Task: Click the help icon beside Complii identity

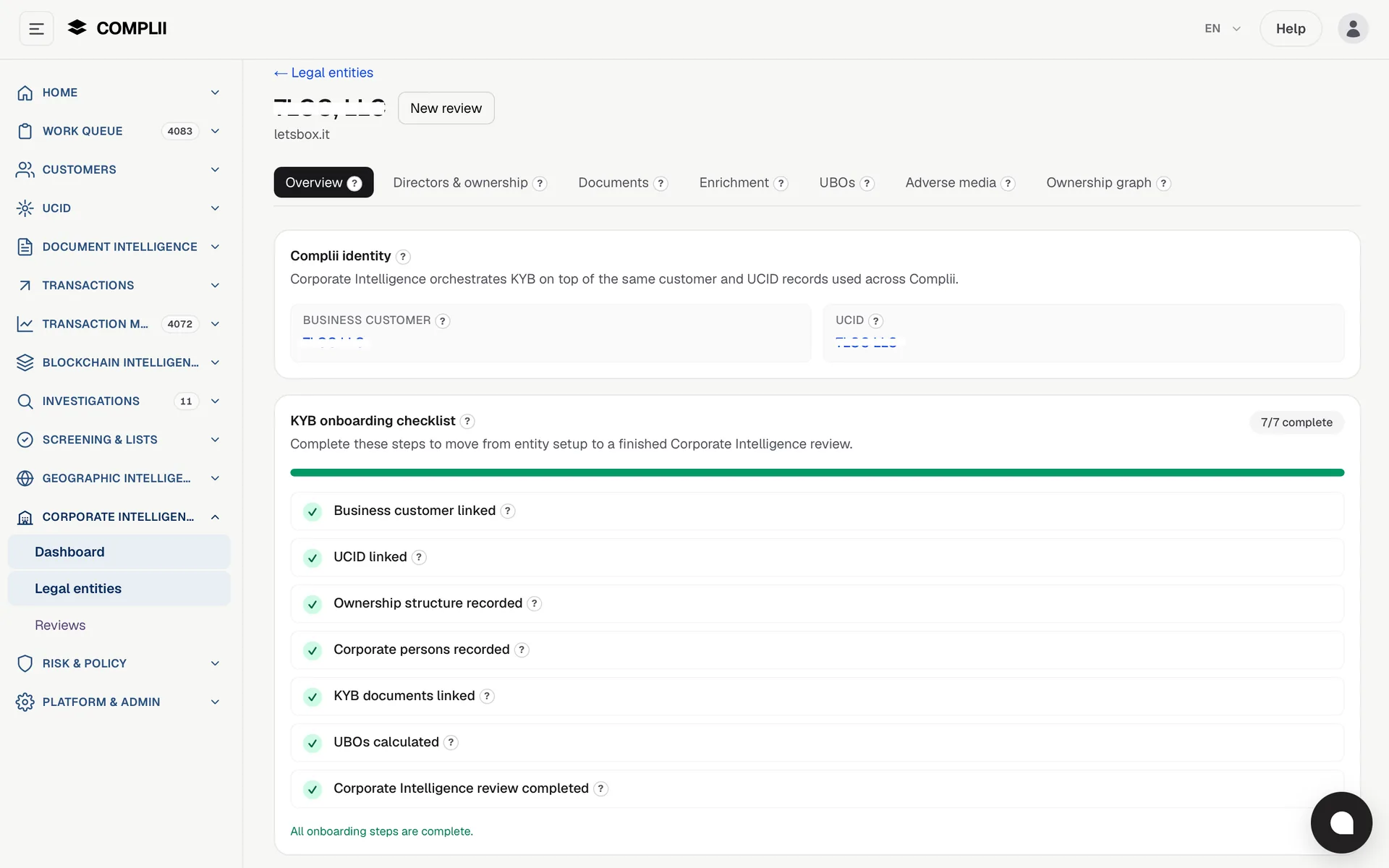Action: (404, 257)
